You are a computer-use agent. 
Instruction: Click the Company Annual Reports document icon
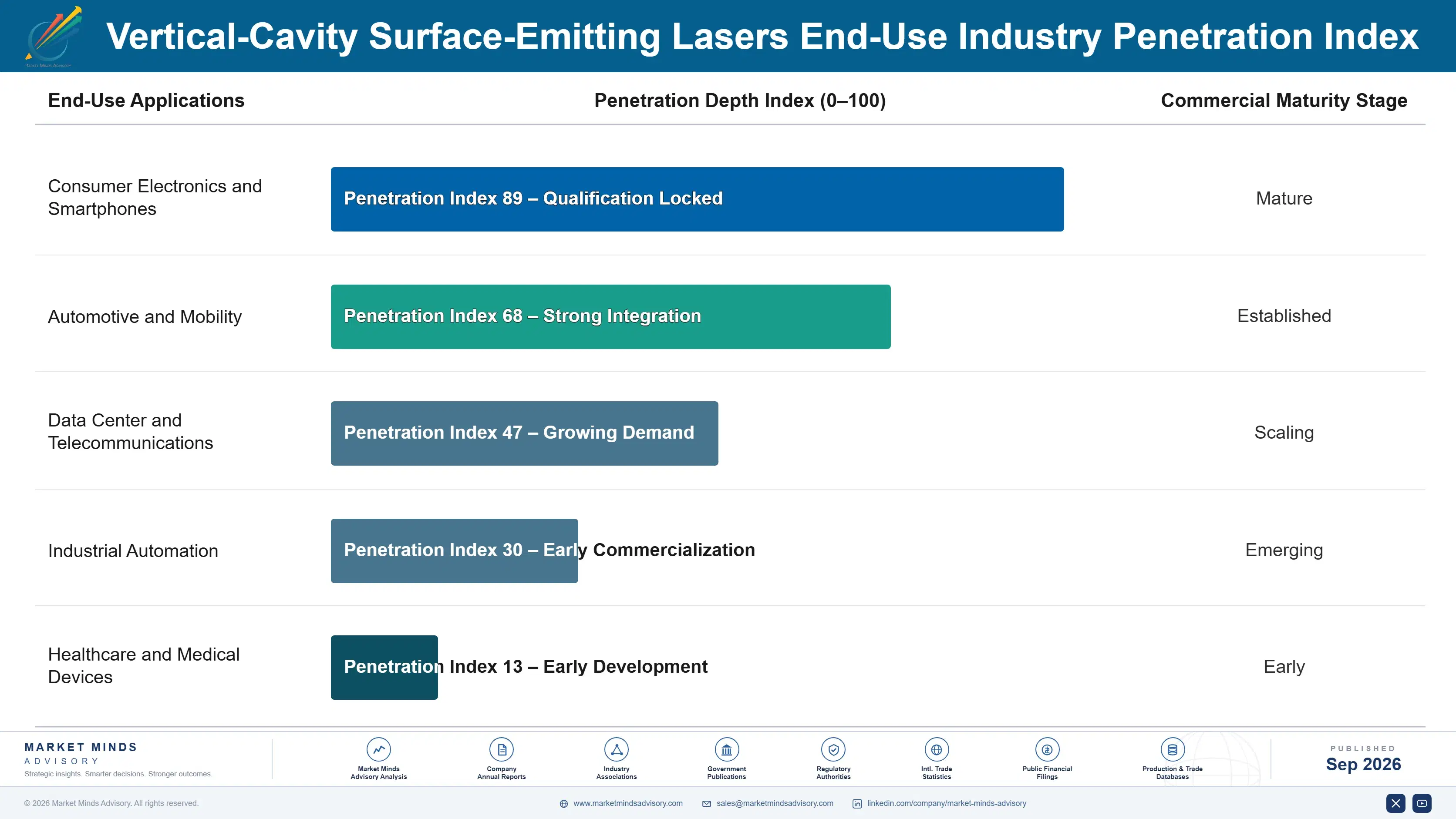501,749
